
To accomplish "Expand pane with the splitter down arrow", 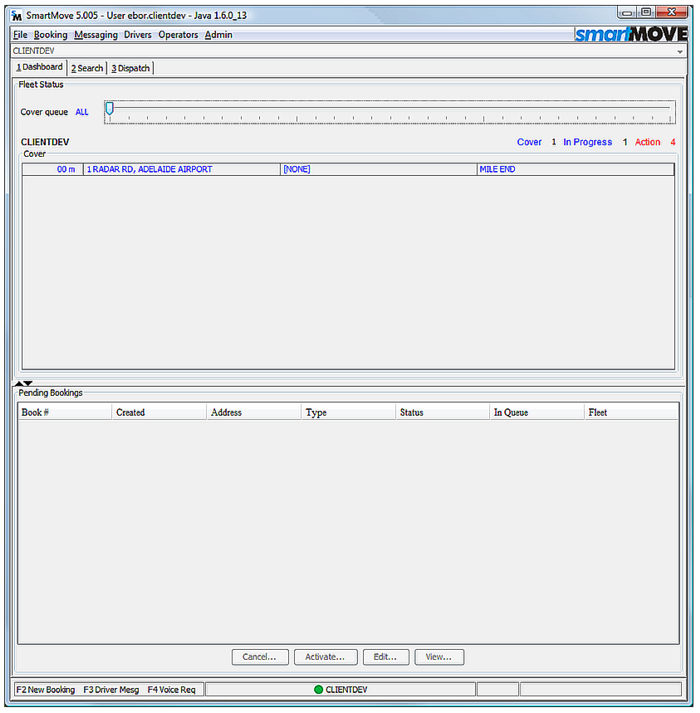I will 28,383.
